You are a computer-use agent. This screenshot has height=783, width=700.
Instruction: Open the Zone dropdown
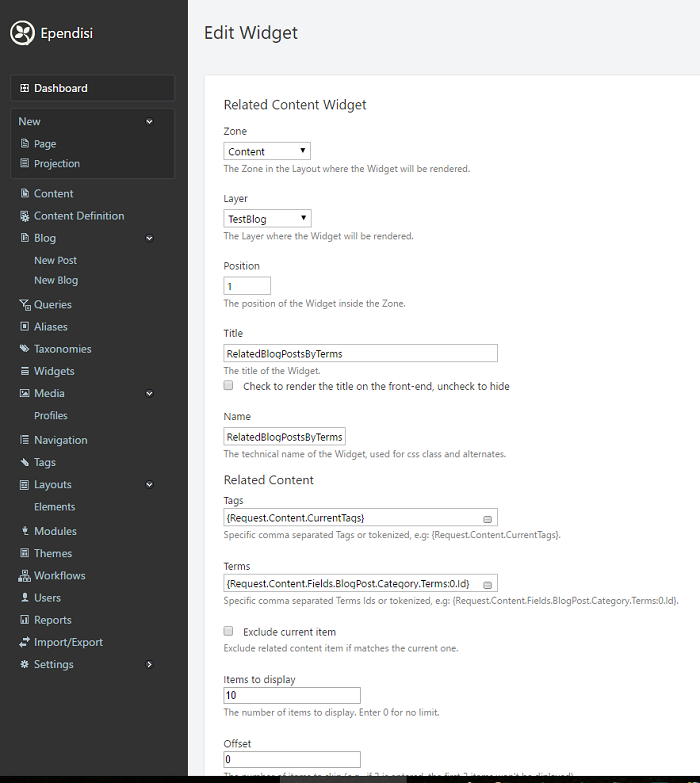pos(267,152)
